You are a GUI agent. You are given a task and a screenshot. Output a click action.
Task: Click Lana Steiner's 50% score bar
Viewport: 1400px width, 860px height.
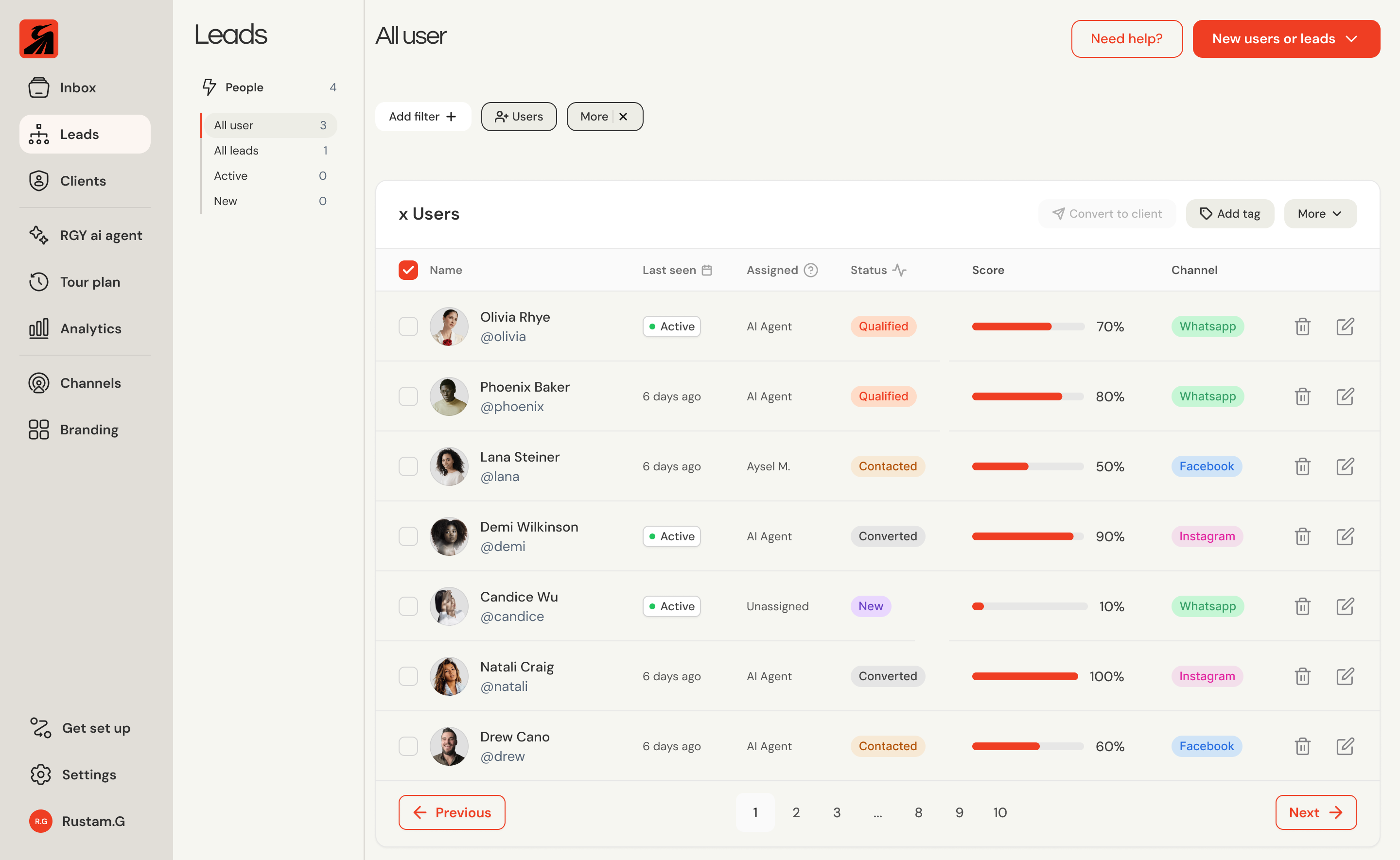1027,466
